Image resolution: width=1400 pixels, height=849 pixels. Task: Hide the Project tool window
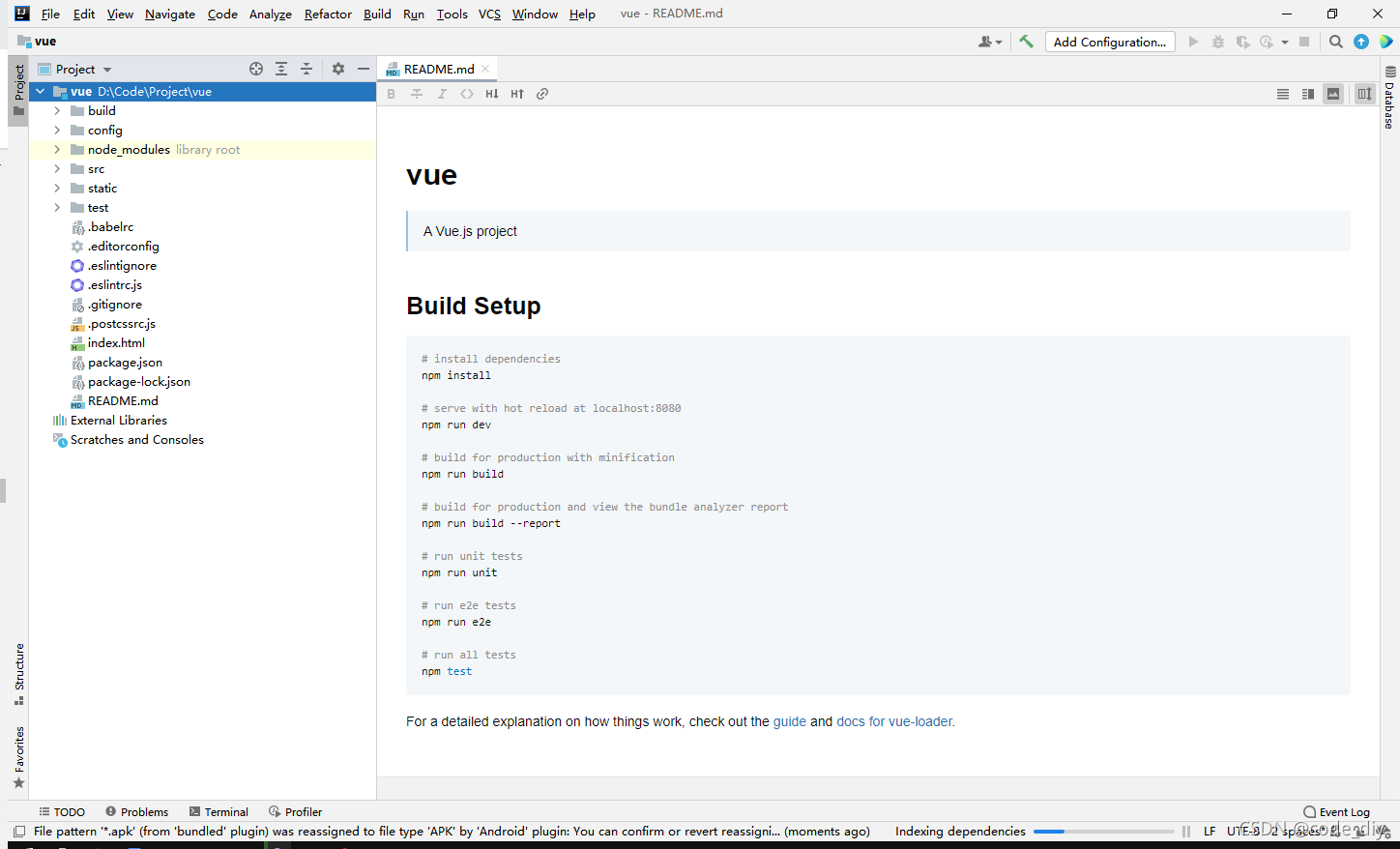click(x=364, y=69)
